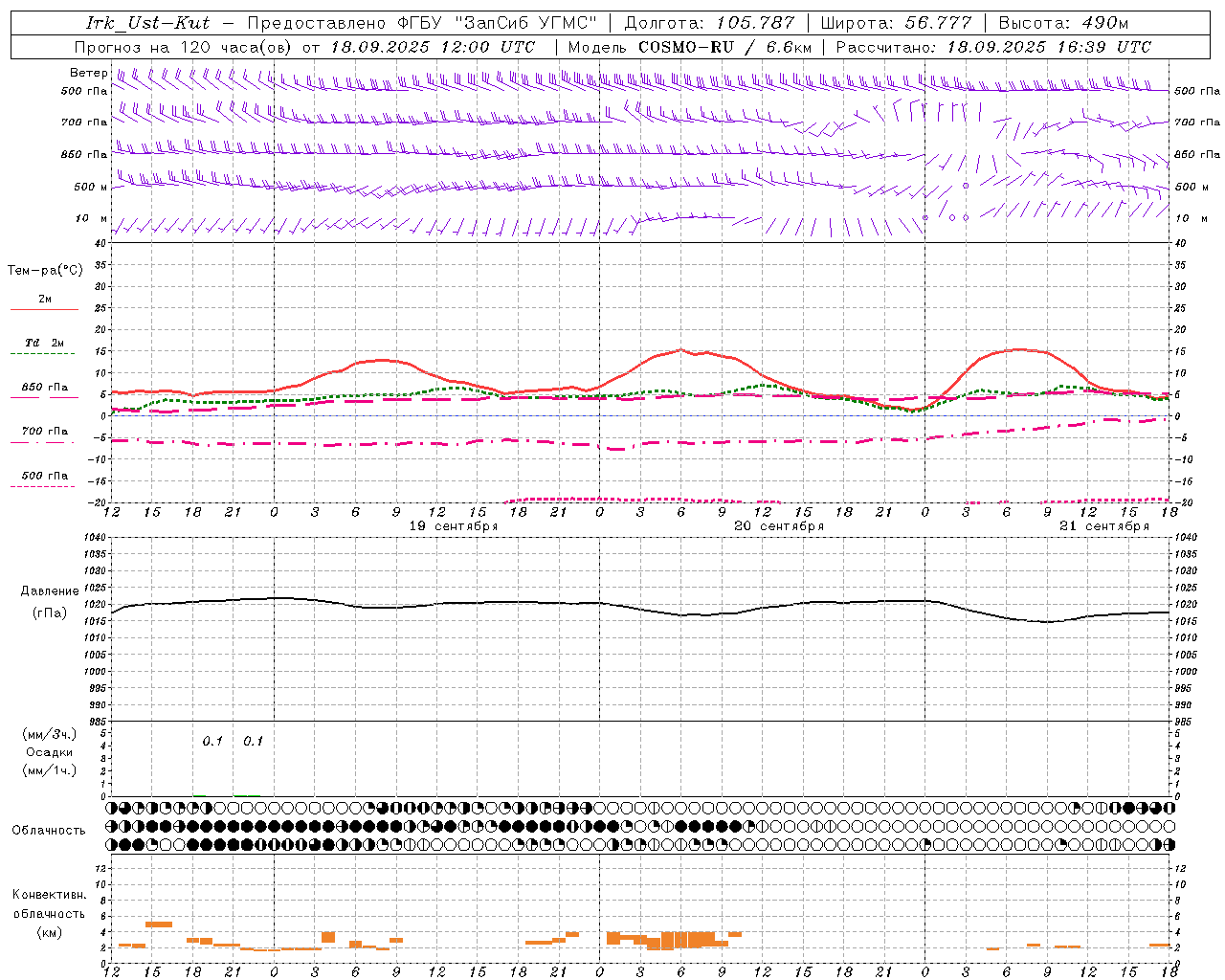
Task: Select the text Предоставлено ФГБУ "ЗапСиб УГМС"
Action: click(423, 23)
